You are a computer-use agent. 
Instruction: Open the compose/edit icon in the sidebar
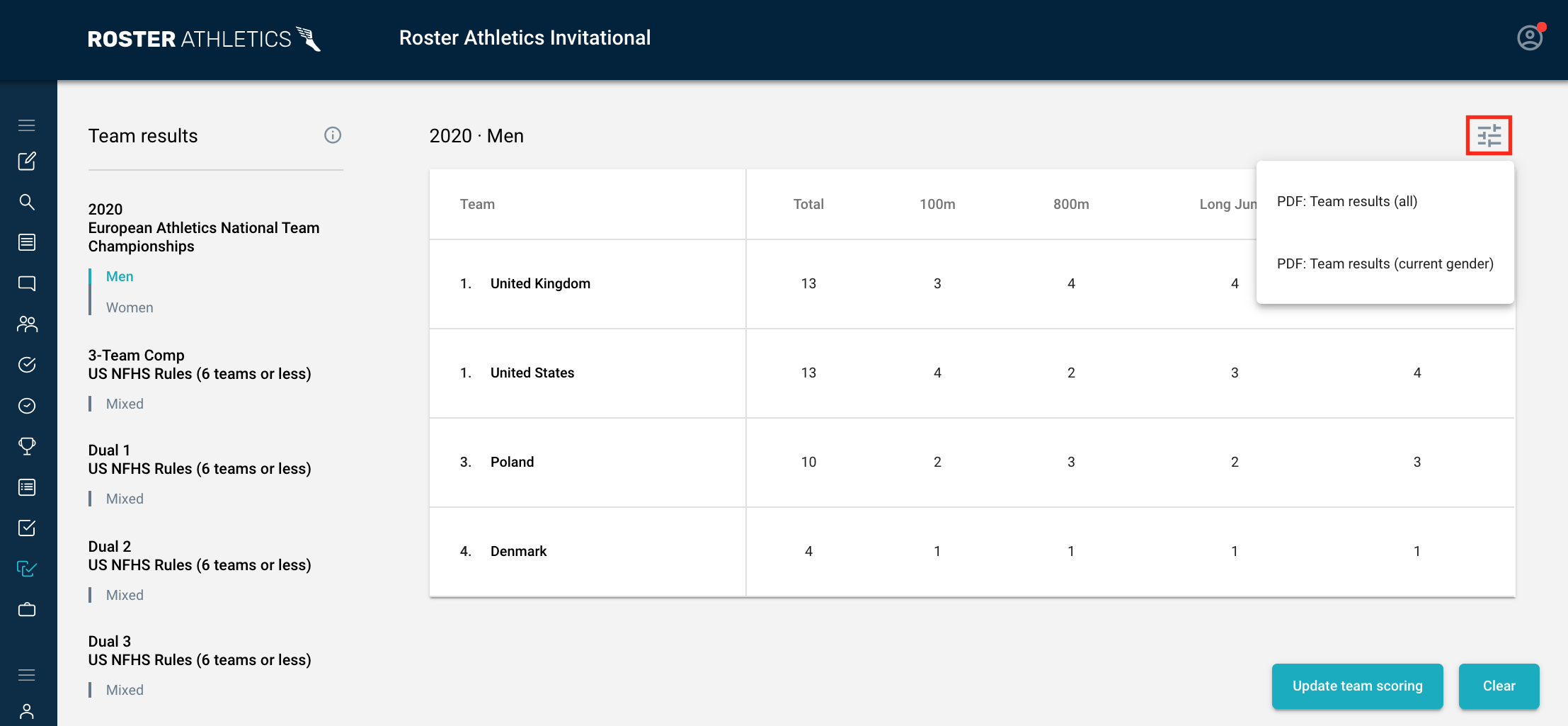27,161
